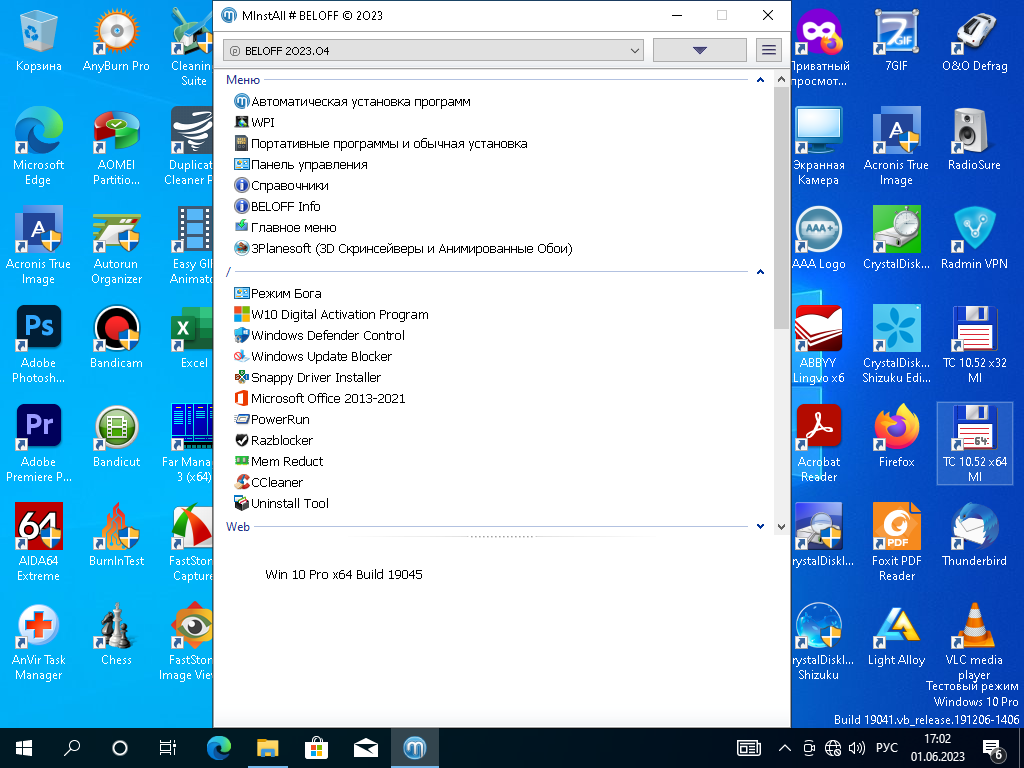This screenshot has height=768, width=1024.
Task: Select Snappy Driver Installer item
Action: [x=308, y=377]
